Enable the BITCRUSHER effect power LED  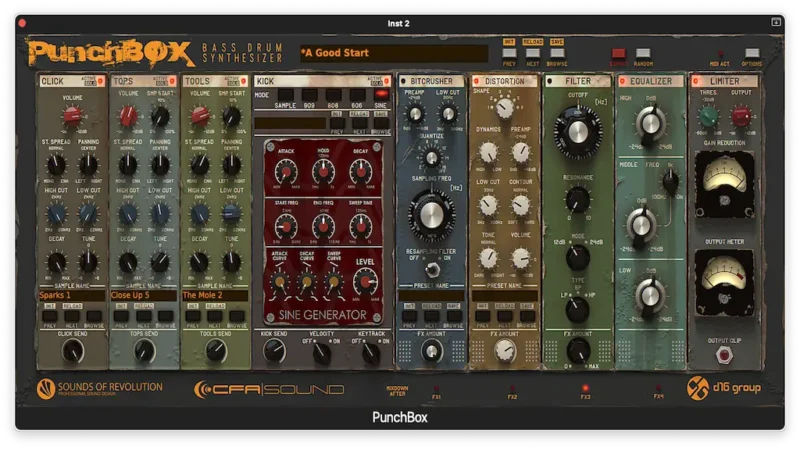point(403,81)
